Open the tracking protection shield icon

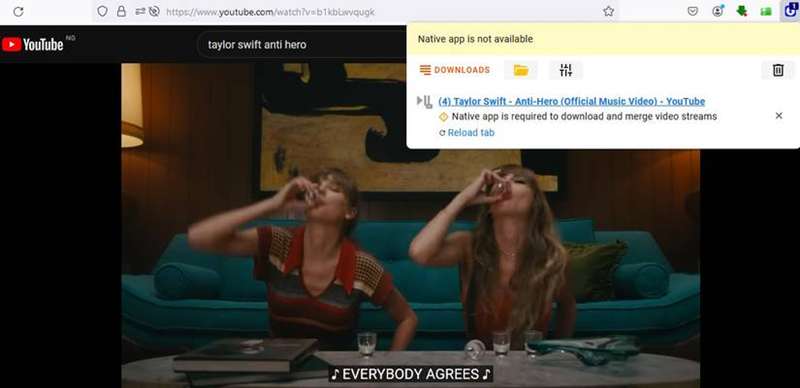(x=102, y=11)
